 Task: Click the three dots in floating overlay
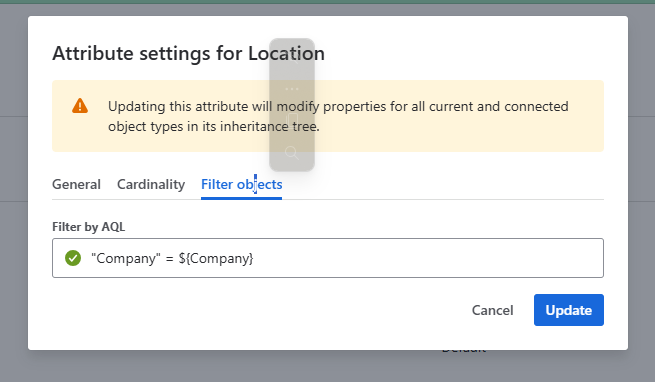tap(292, 89)
